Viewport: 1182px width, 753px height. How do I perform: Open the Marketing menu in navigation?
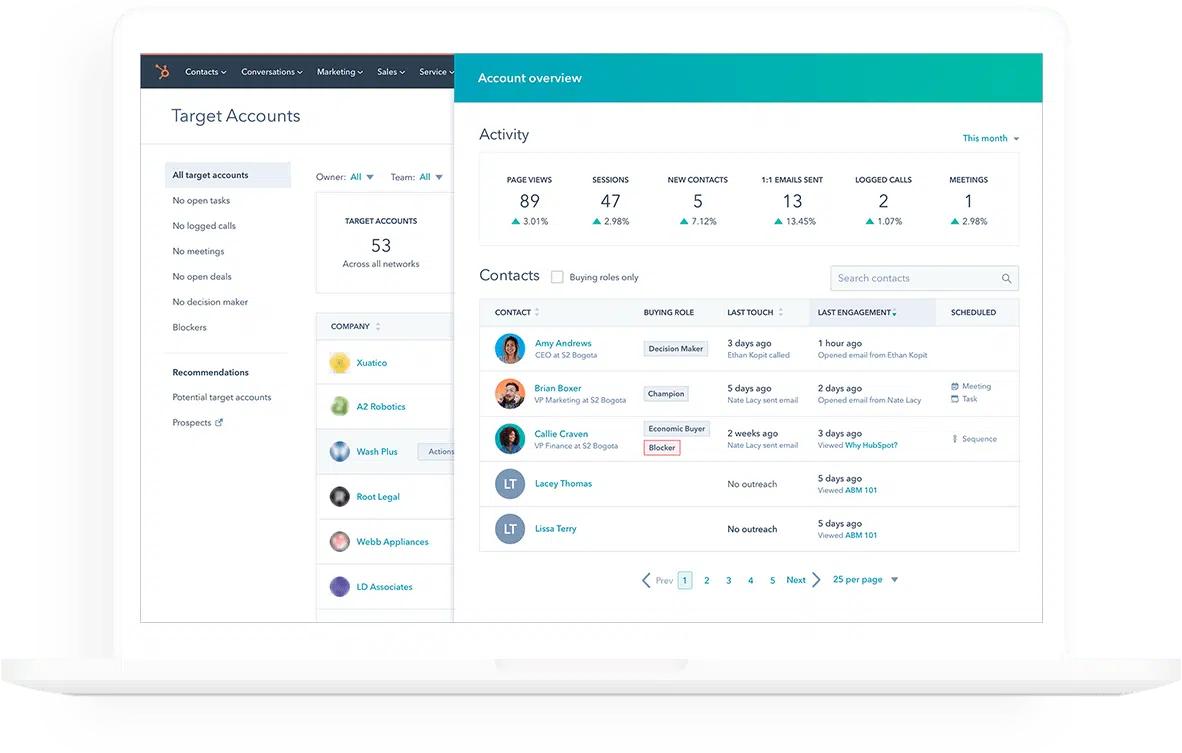[x=340, y=72]
